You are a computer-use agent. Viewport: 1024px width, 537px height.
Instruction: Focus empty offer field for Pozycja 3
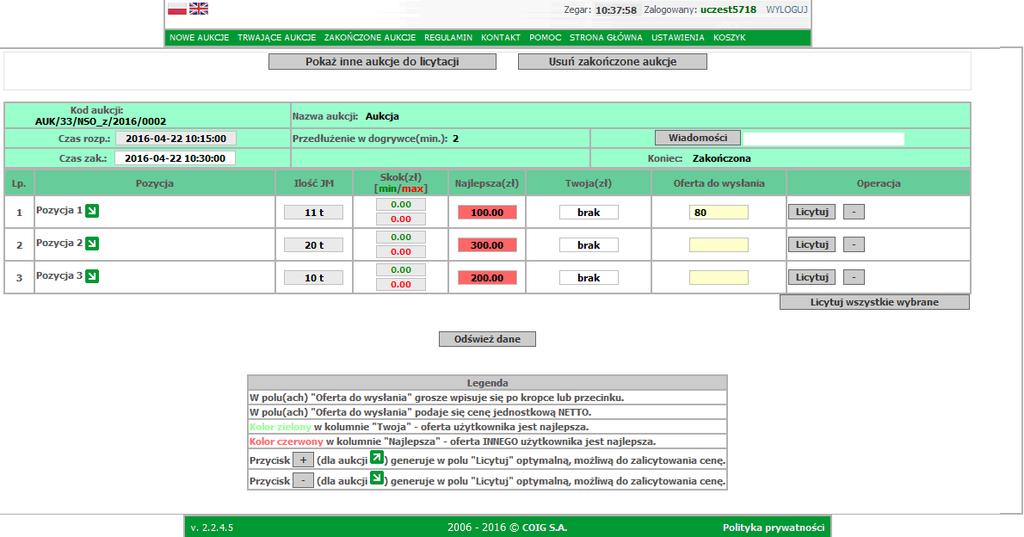(718, 278)
